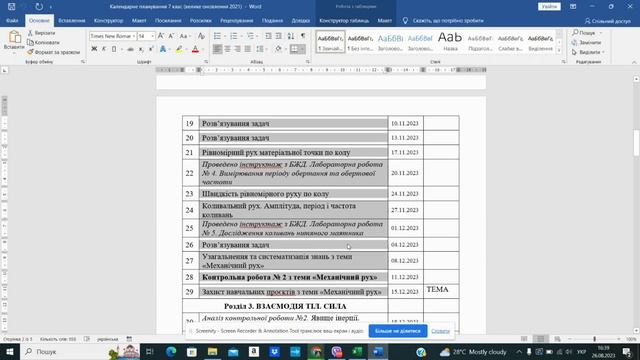Click the Замінити replace command

pos(587,42)
